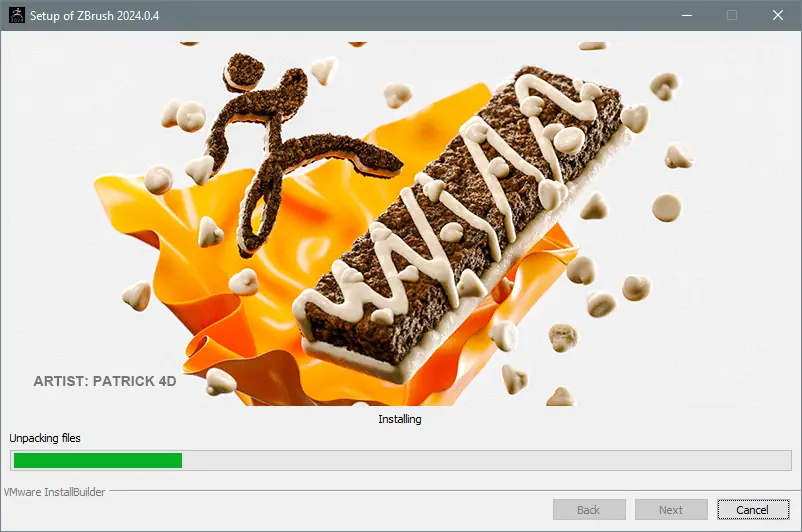Image resolution: width=802 pixels, height=532 pixels.
Task: Close the setup window with X
Action: click(778, 15)
